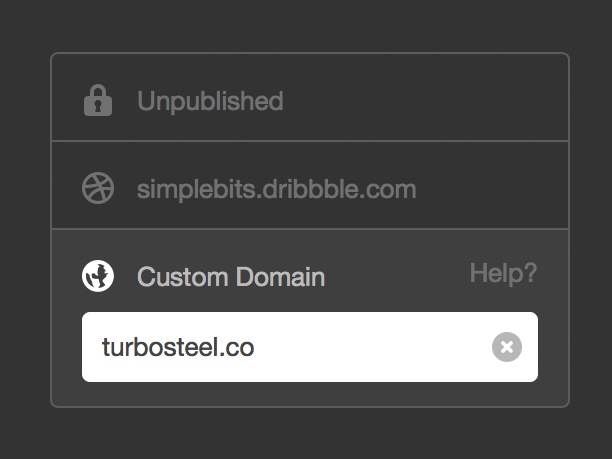Screen dimensions: 612x459
Task: Choose the simplebits.dribbble.com address text
Action: coord(276,190)
